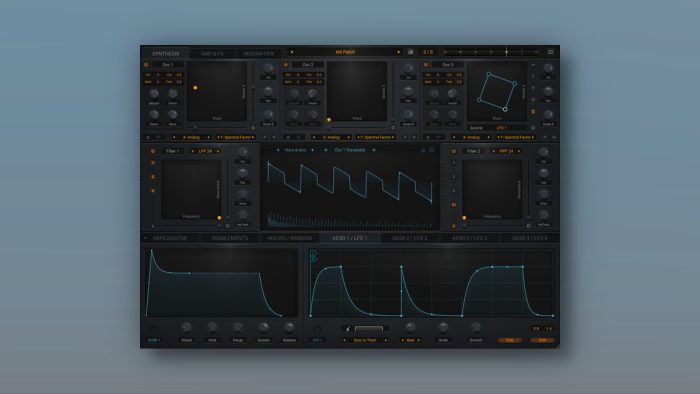The width and height of the screenshot is (700, 394).
Task: Click the top icon in Osc 3 side column
Action: click(x=533, y=65)
